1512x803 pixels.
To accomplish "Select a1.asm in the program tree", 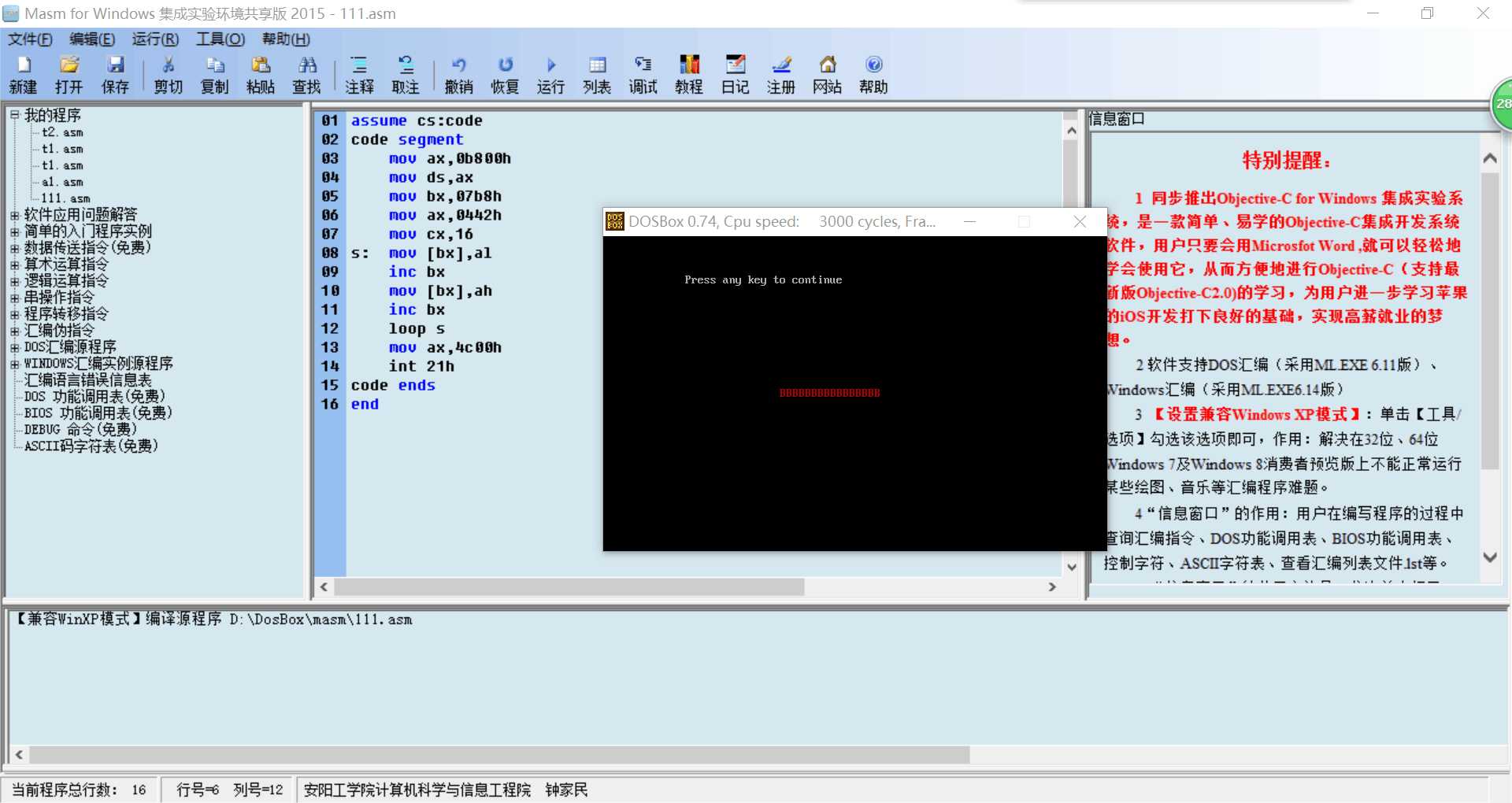I will pyautogui.click(x=62, y=182).
